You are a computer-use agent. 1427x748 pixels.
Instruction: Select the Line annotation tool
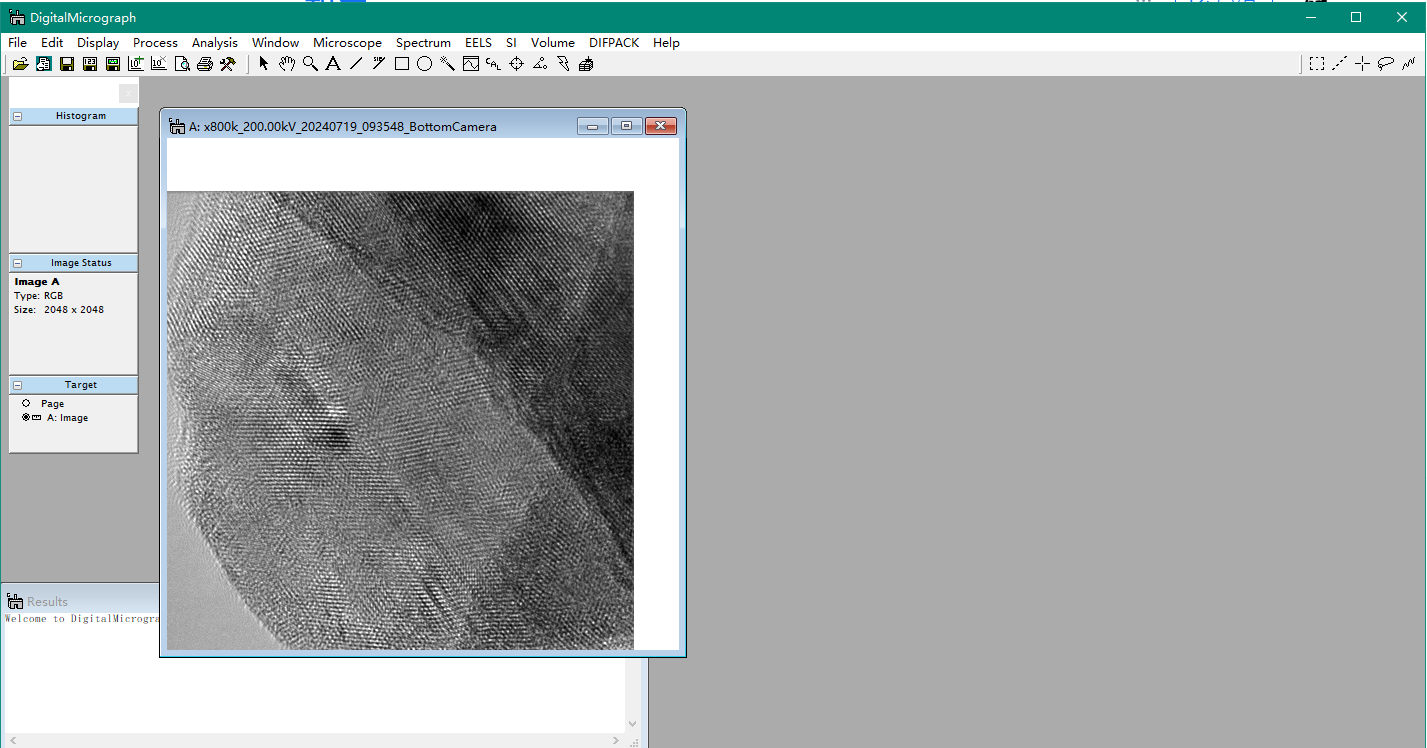coord(356,63)
